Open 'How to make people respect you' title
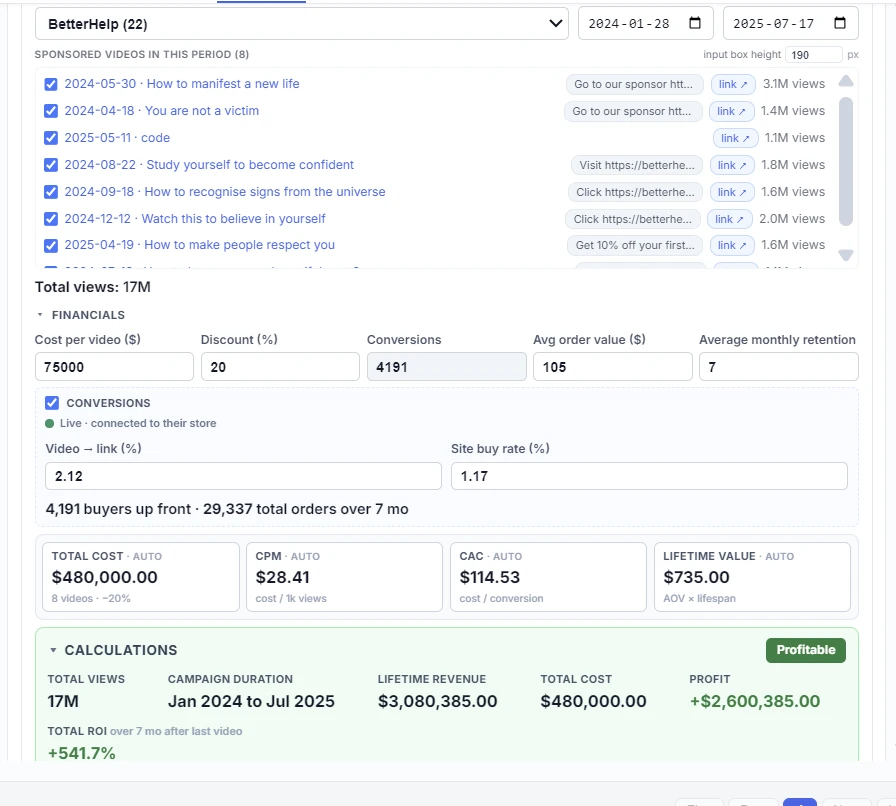This screenshot has height=806, width=896. point(199,245)
